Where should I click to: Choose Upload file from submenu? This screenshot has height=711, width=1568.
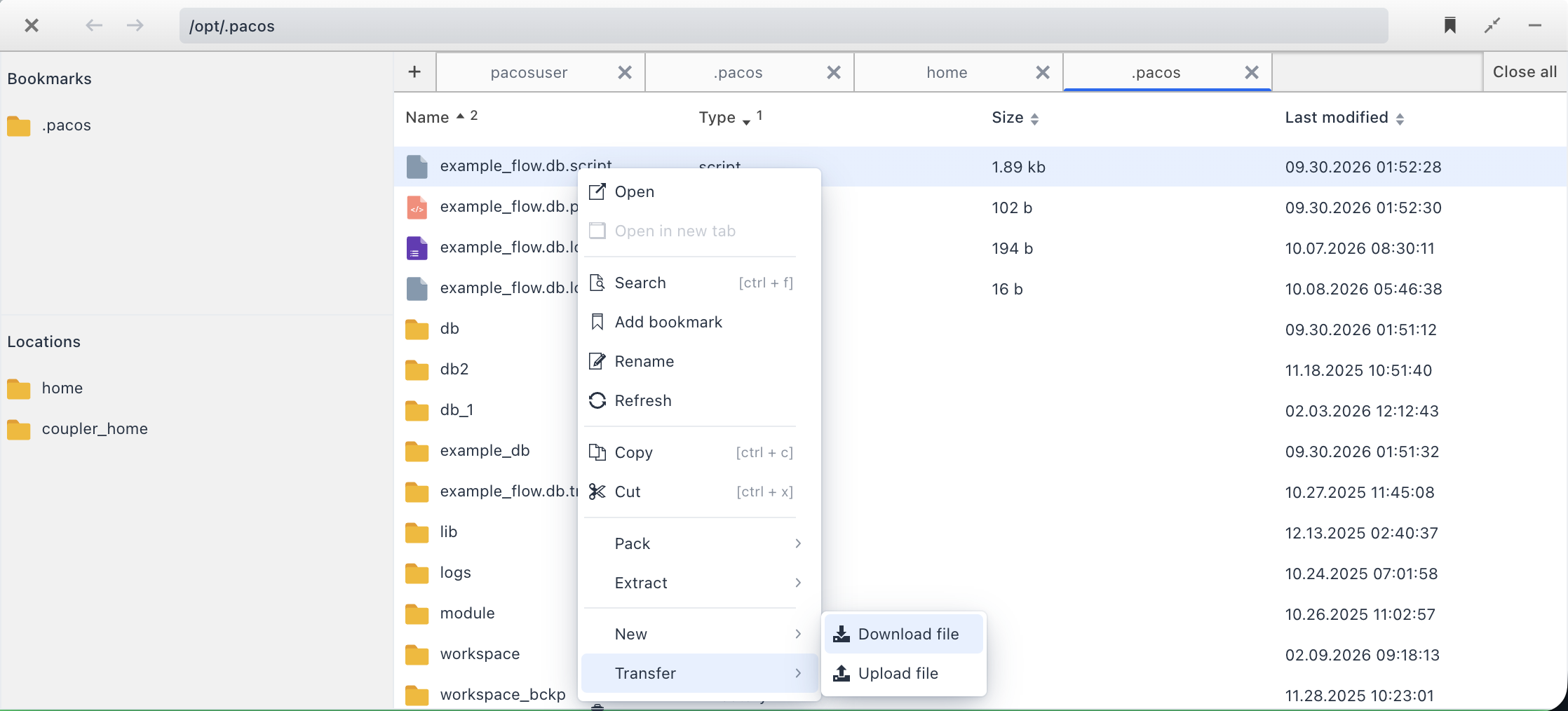[x=904, y=673]
